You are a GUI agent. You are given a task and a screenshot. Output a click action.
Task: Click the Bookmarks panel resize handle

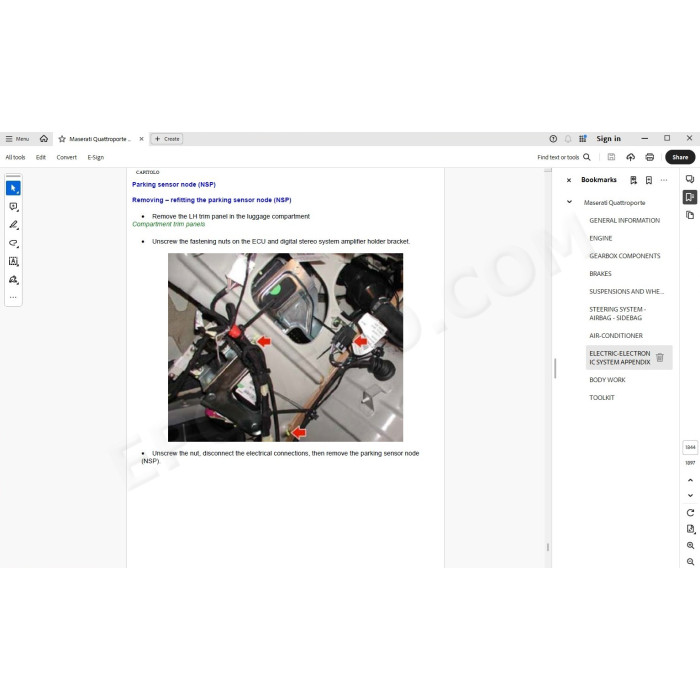(555, 368)
